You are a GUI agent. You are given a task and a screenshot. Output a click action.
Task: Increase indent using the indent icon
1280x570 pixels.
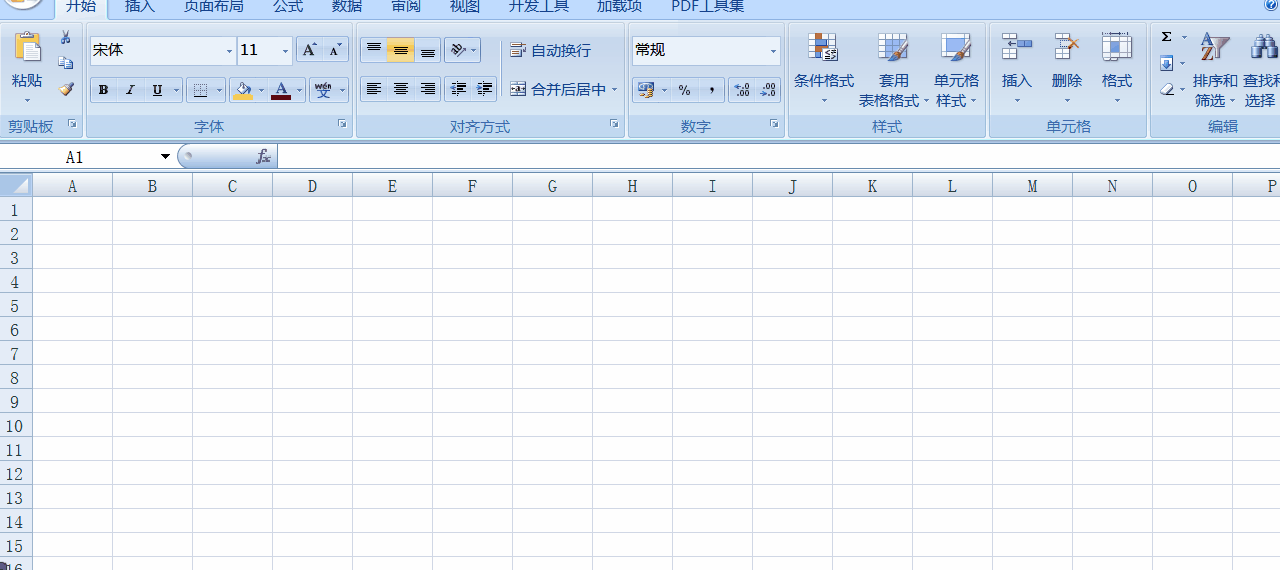point(485,89)
